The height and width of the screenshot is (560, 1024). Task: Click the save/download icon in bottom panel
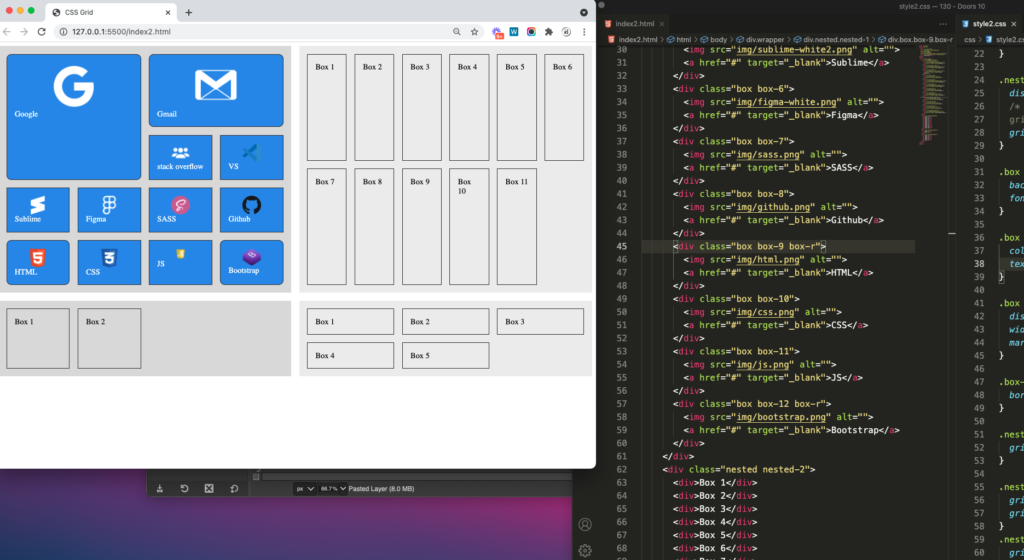coord(159,489)
